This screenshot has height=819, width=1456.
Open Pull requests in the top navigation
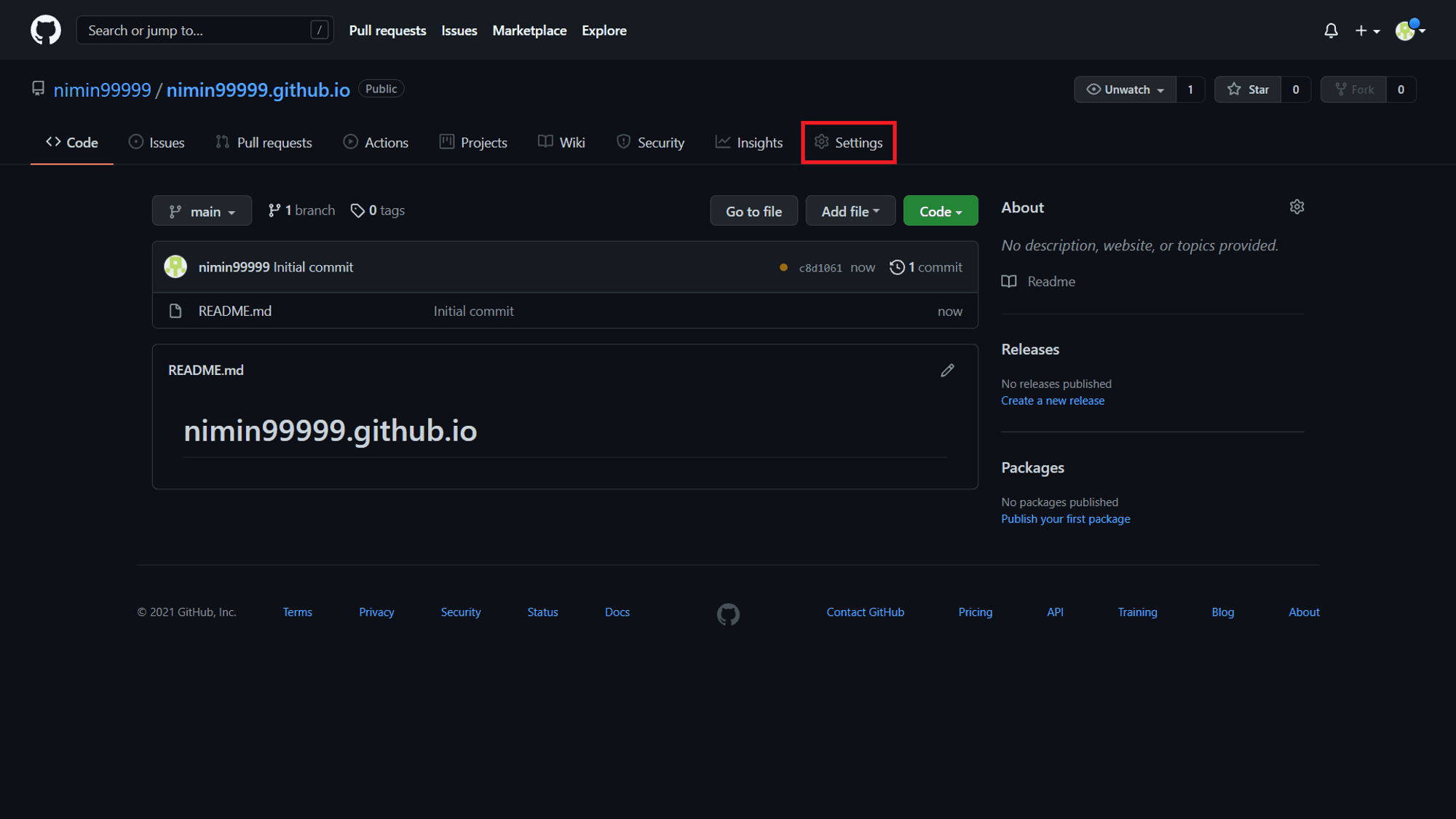tap(387, 31)
